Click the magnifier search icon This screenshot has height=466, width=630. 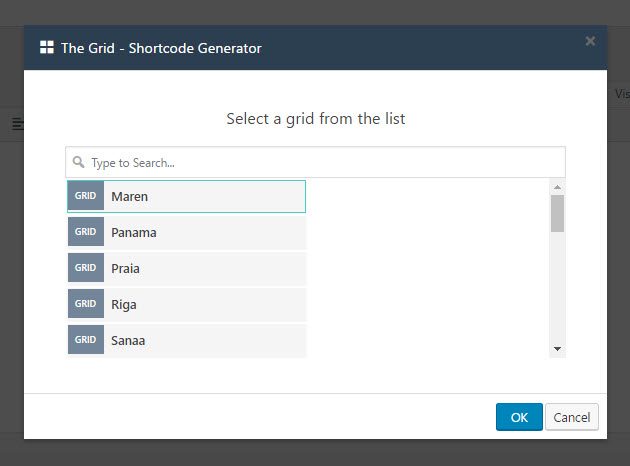78,162
